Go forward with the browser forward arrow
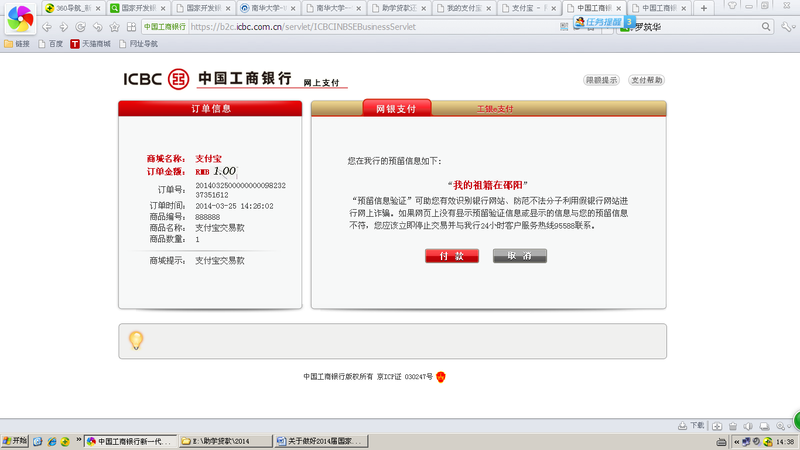Image resolution: width=800 pixels, height=450 pixels. tap(64, 27)
